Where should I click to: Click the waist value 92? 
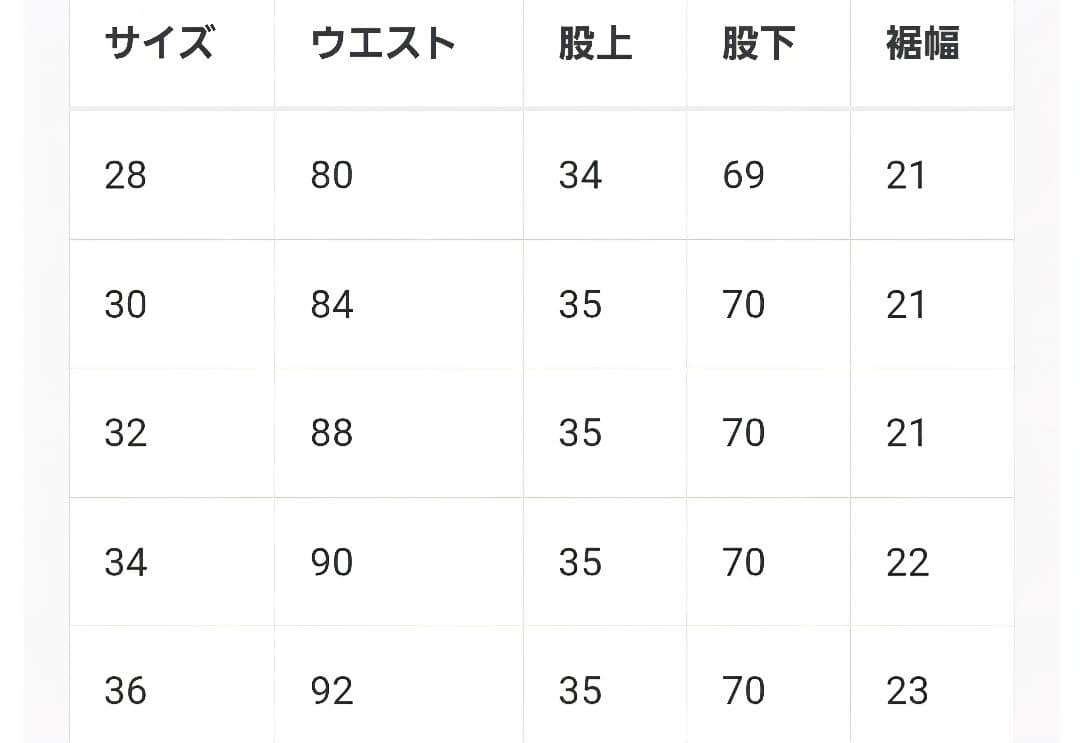point(332,691)
